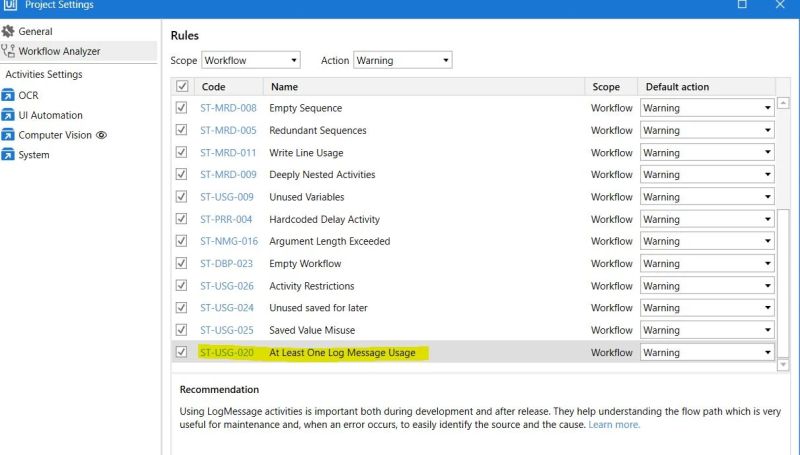Viewport: 800px width, 455px height.
Task: Uncheck the Unused Variables rule
Action: pyautogui.click(x=181, y=196)
